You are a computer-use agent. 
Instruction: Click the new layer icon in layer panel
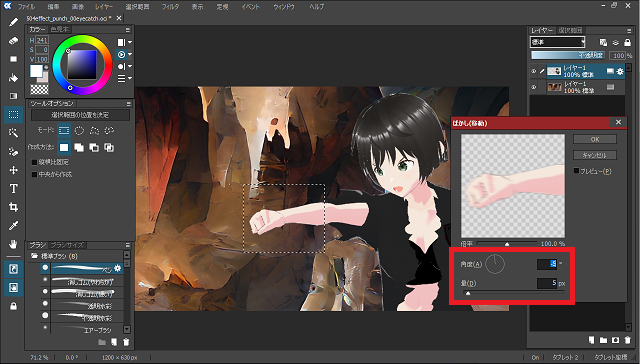click(x=591, y=340)
